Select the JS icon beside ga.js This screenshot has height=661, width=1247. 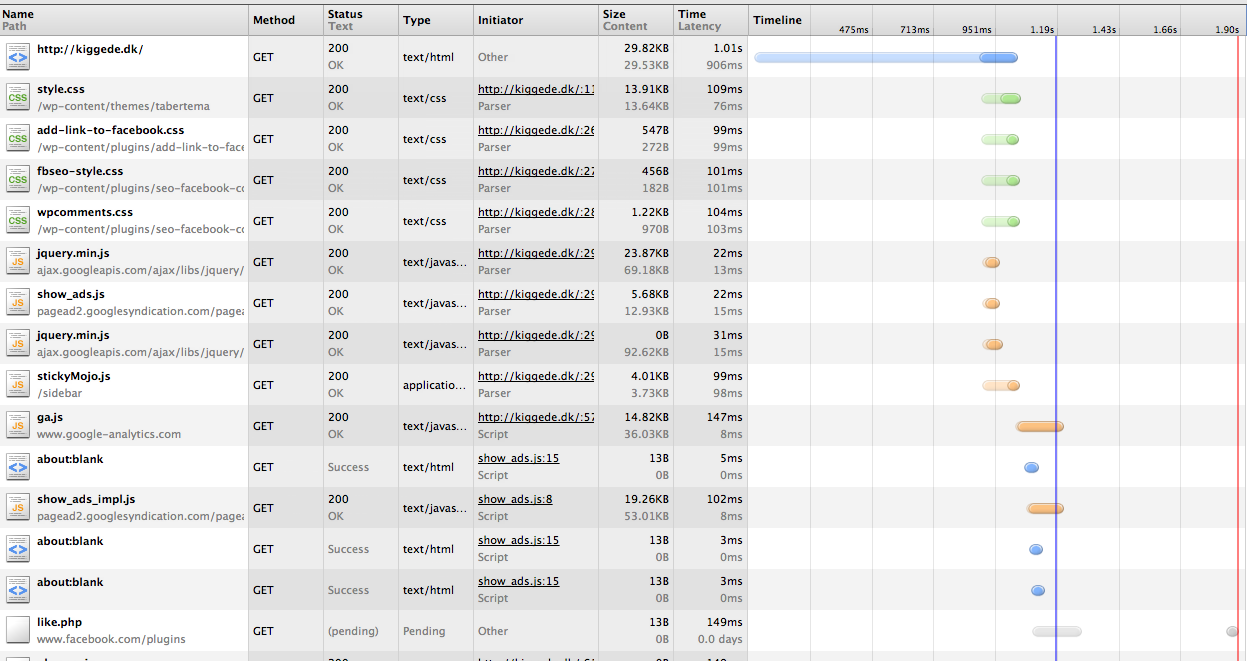click(18, 426)
